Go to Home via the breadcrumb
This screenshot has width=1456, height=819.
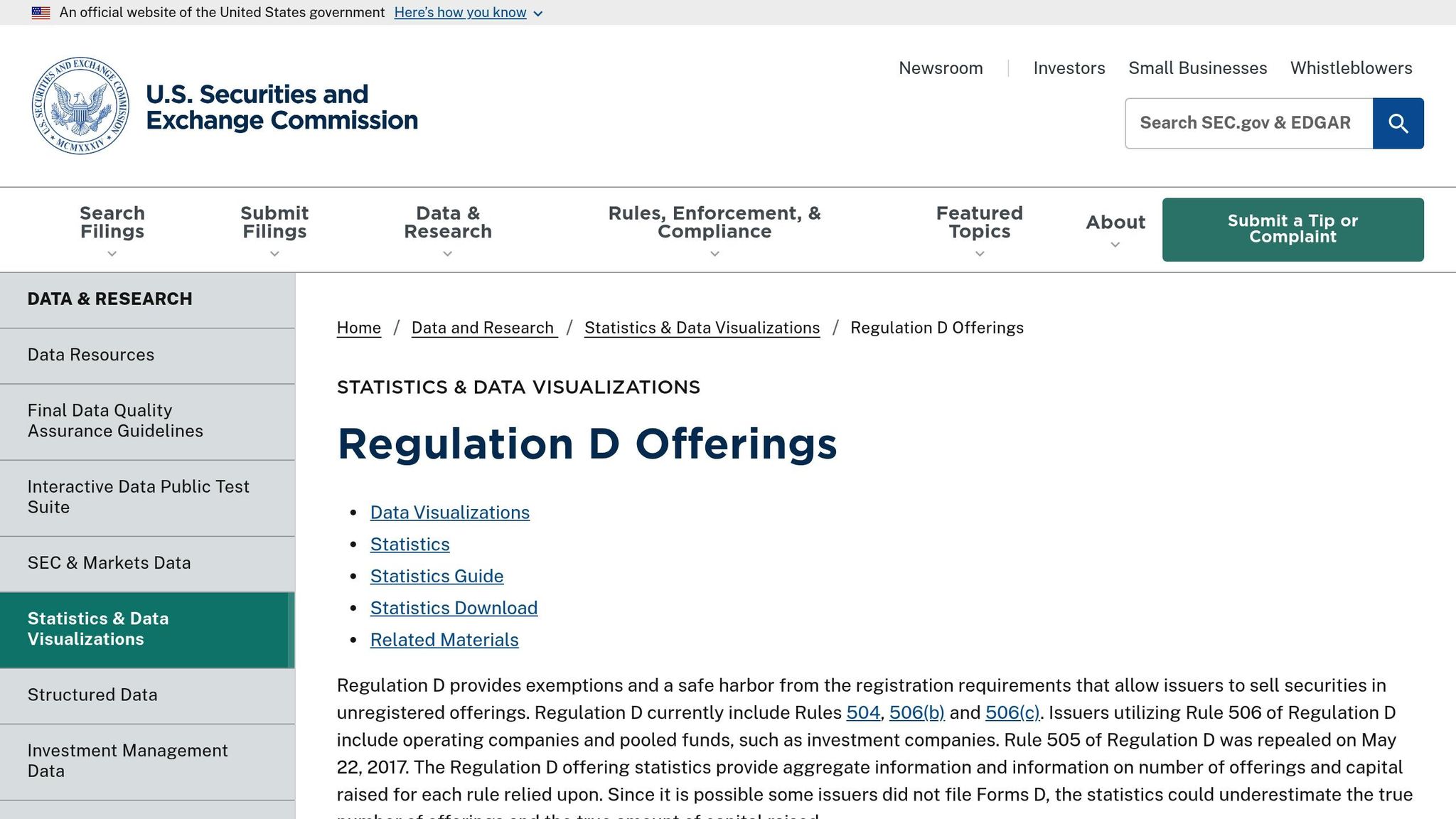pos(358,328)
